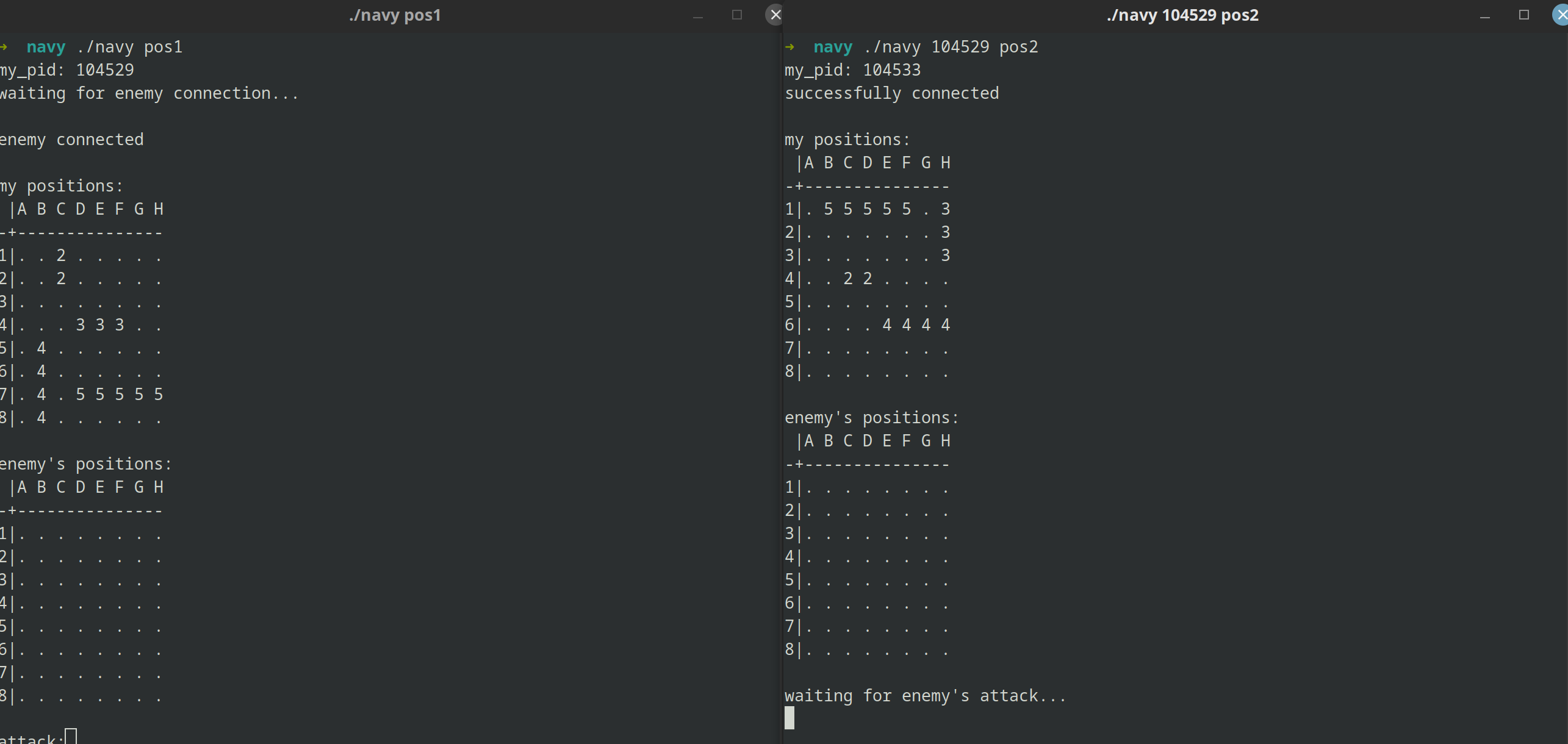Select the 'waiting for enemy's attack...' text

925,695
